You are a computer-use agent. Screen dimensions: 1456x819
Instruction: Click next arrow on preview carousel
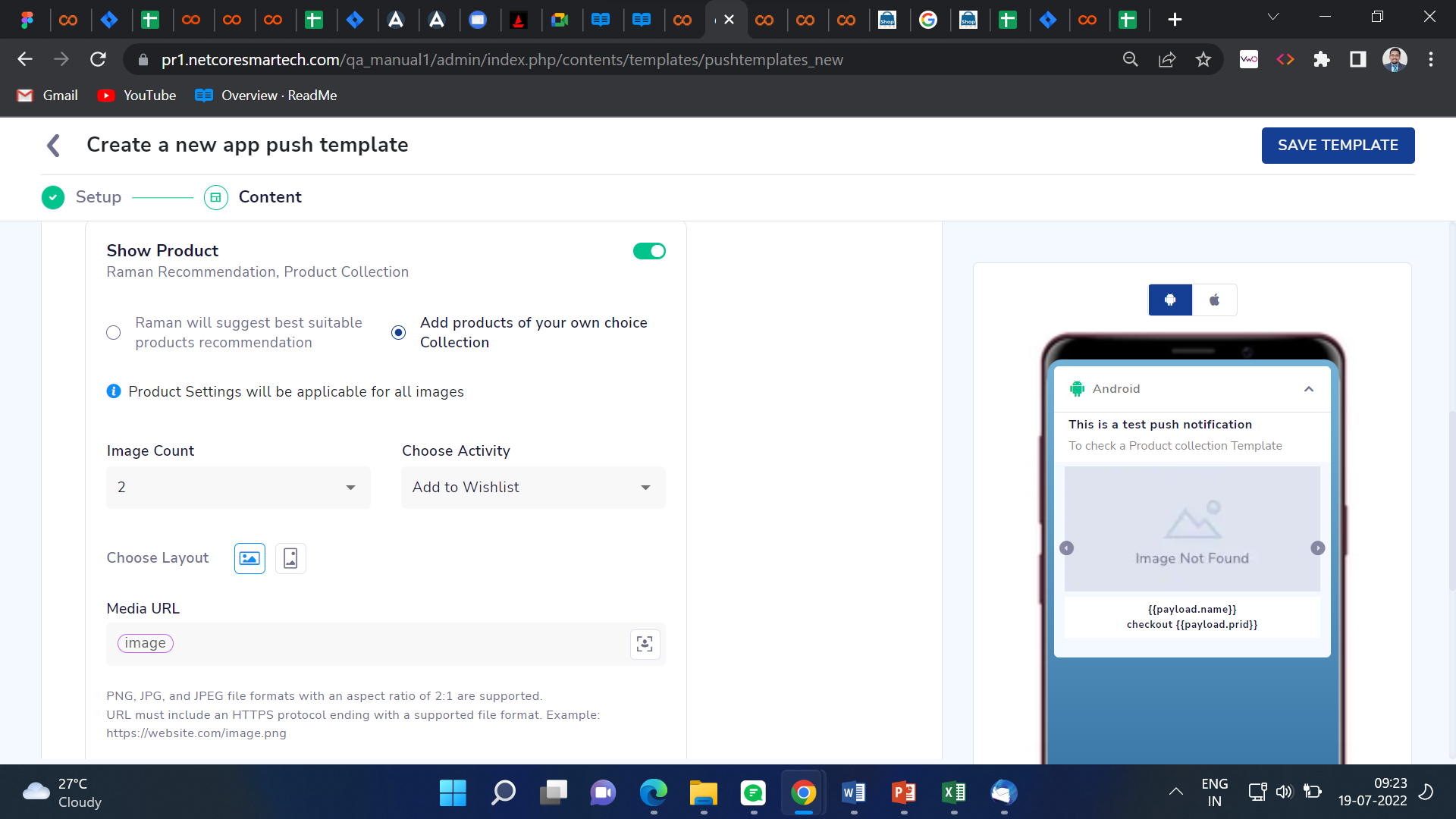1318,548
